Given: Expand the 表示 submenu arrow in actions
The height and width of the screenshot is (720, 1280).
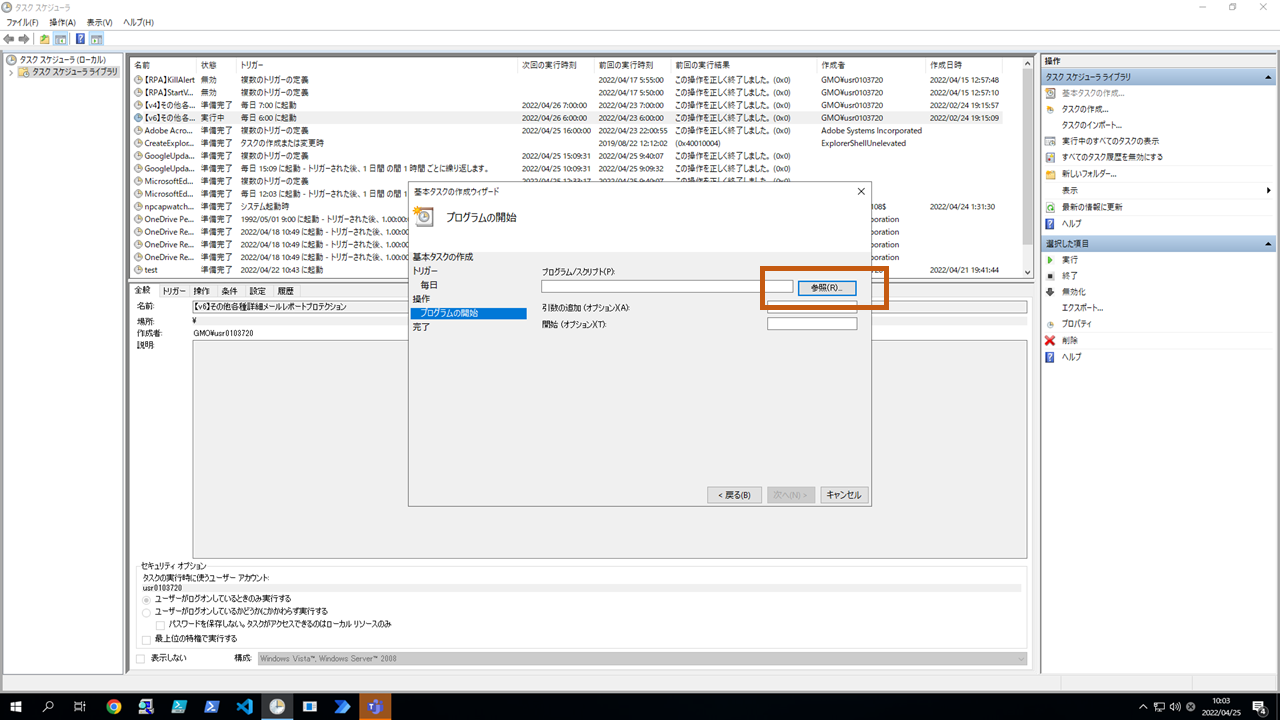Looking at the screenshot, I should [1268, 190].
